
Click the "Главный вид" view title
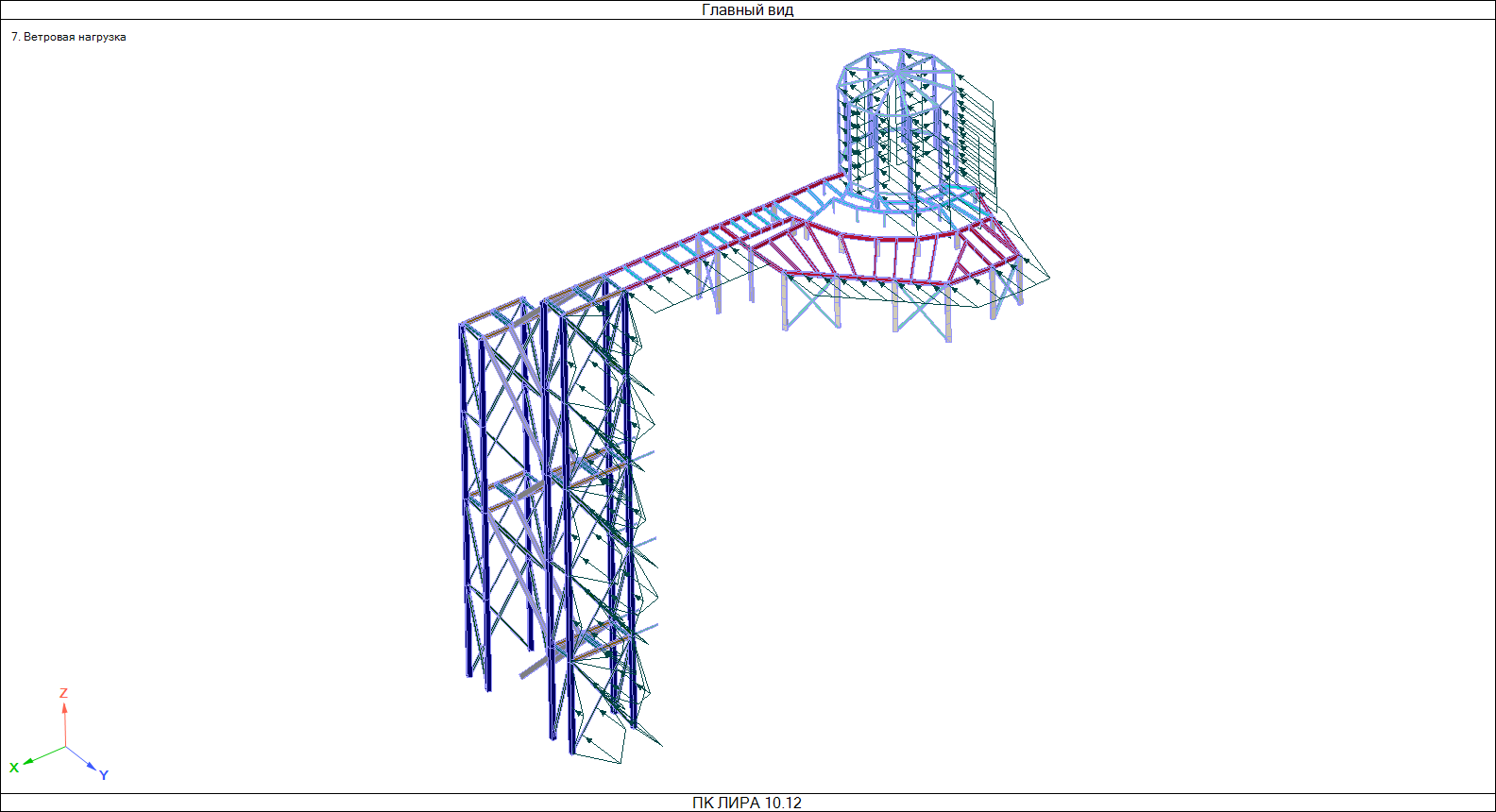click(x=747, y=10)
